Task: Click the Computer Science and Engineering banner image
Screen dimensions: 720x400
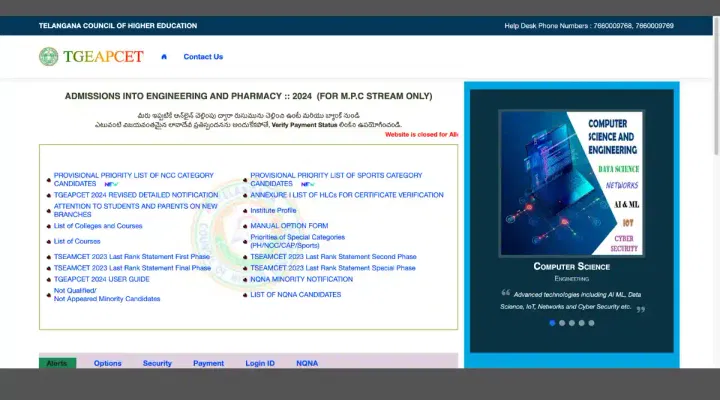Action: 572,183
